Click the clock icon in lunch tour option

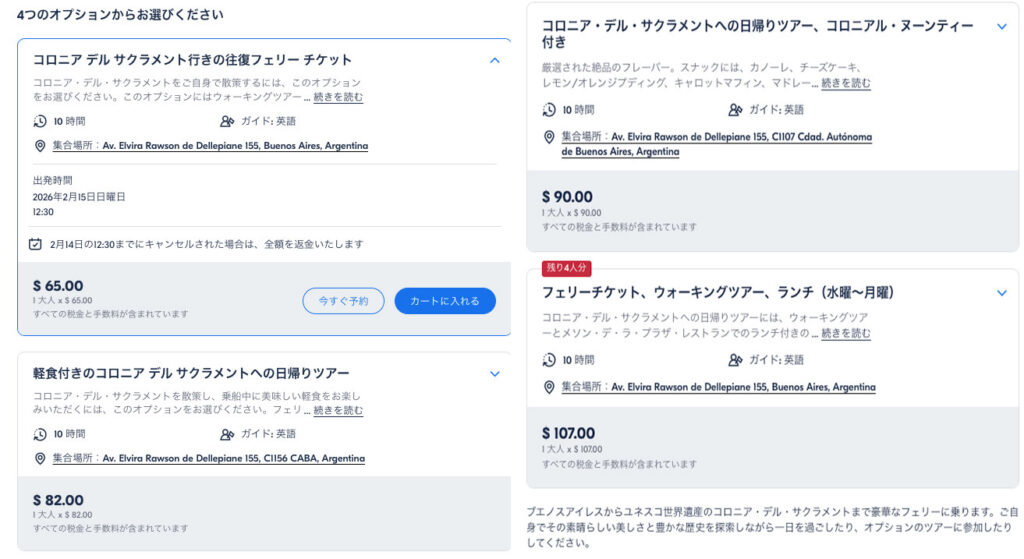pos(549,360)
